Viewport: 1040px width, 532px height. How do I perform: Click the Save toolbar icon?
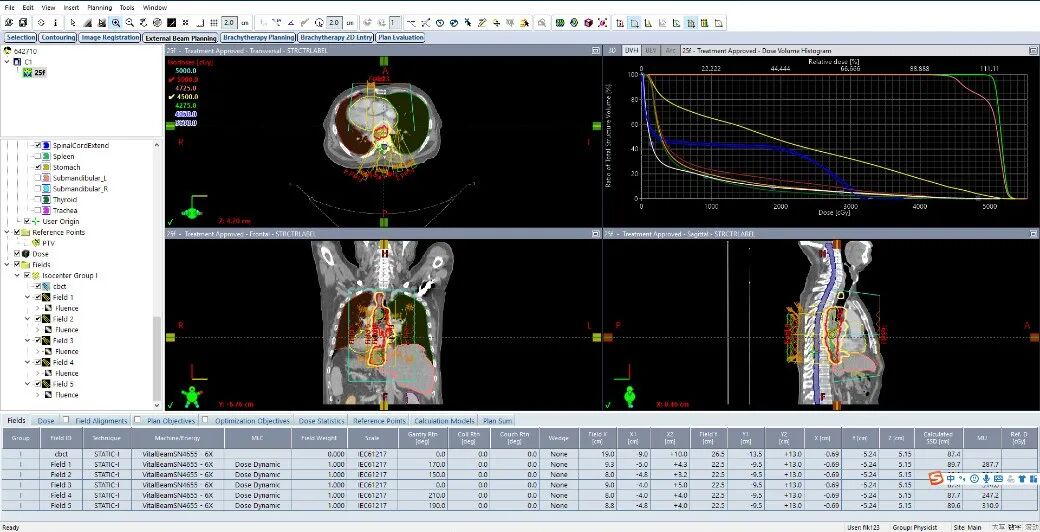23,23
